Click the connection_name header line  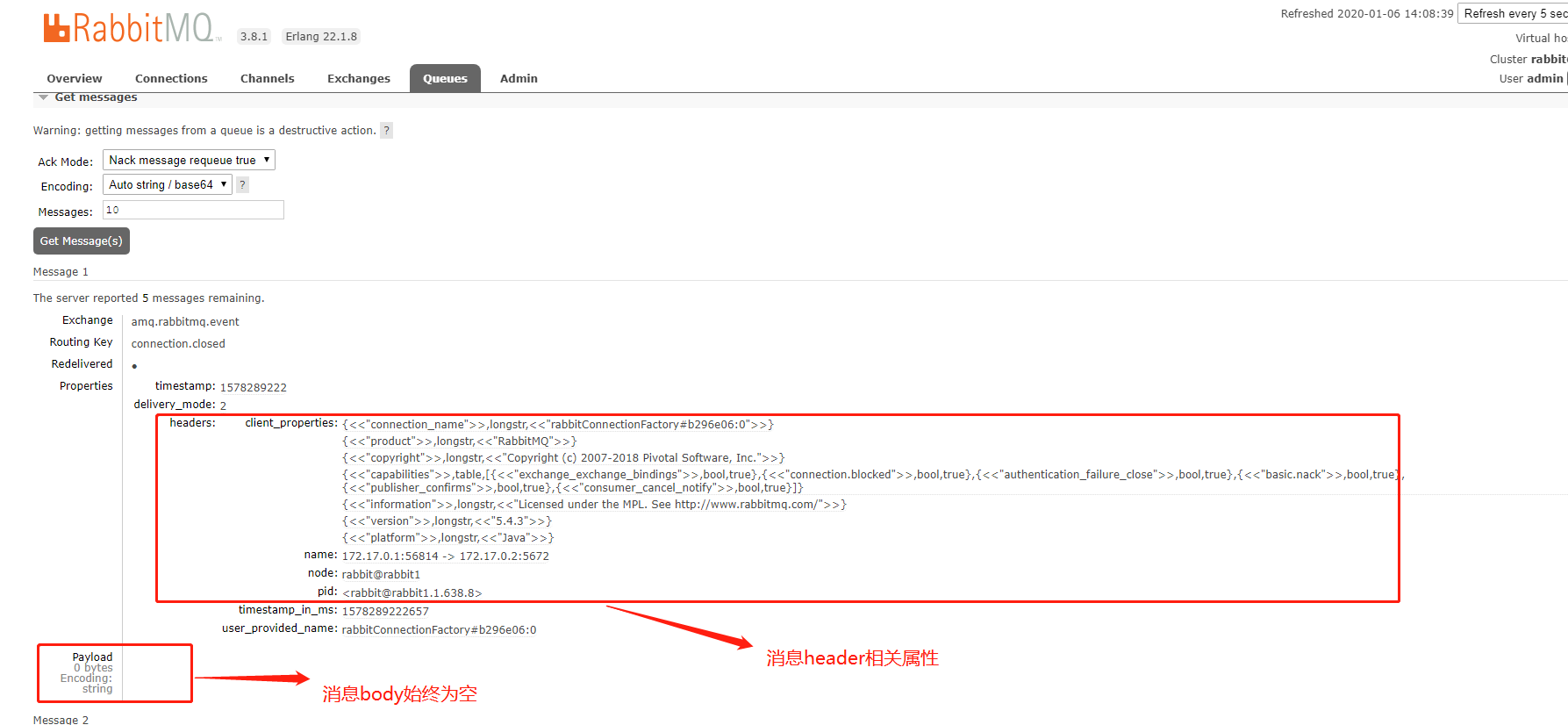point(557,425)
